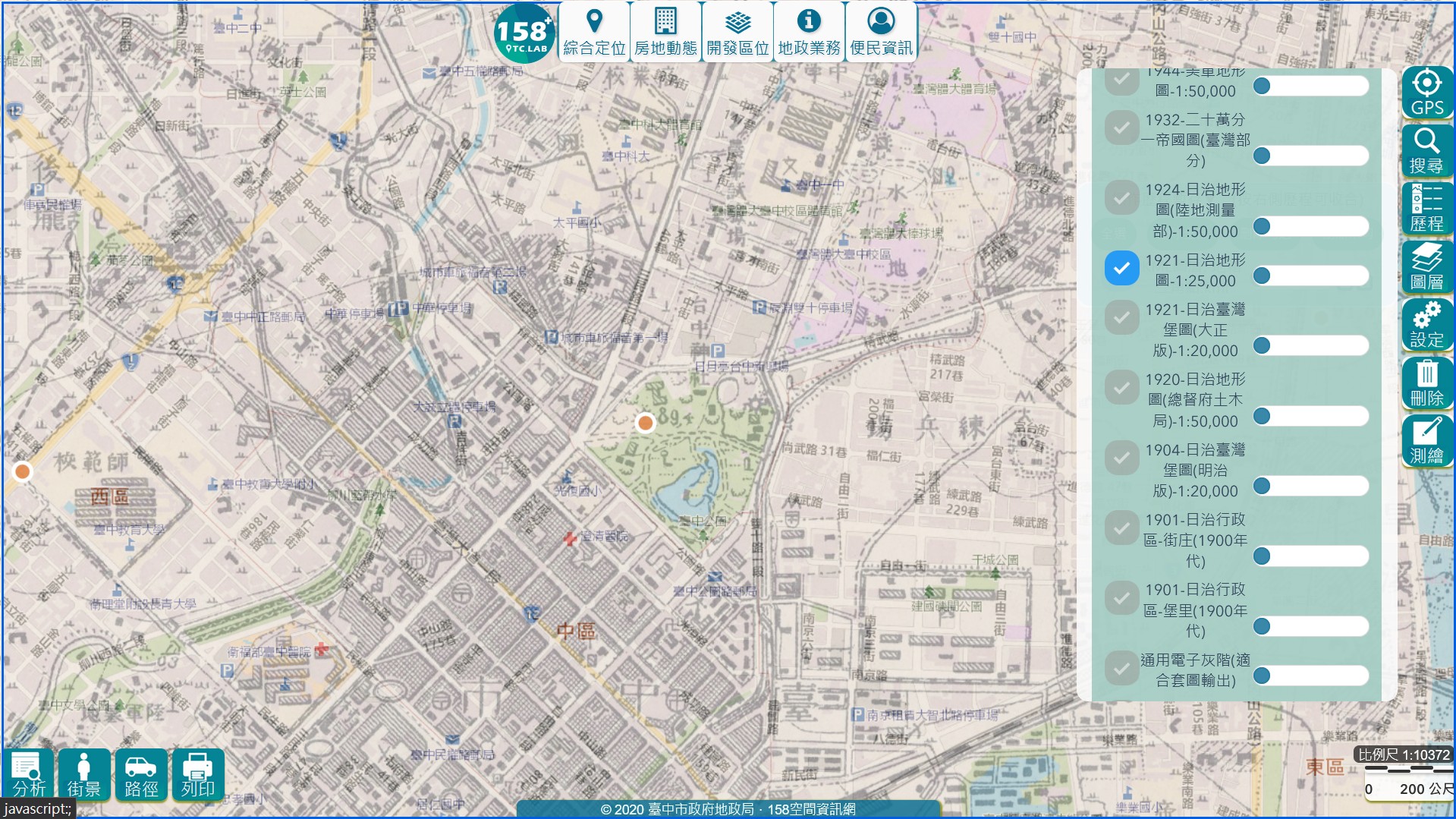Image resolution: width=1456 pixels, height=819 pixels.
Task: Click the 刪除 delete trash tool
Action: [1426, 383]
